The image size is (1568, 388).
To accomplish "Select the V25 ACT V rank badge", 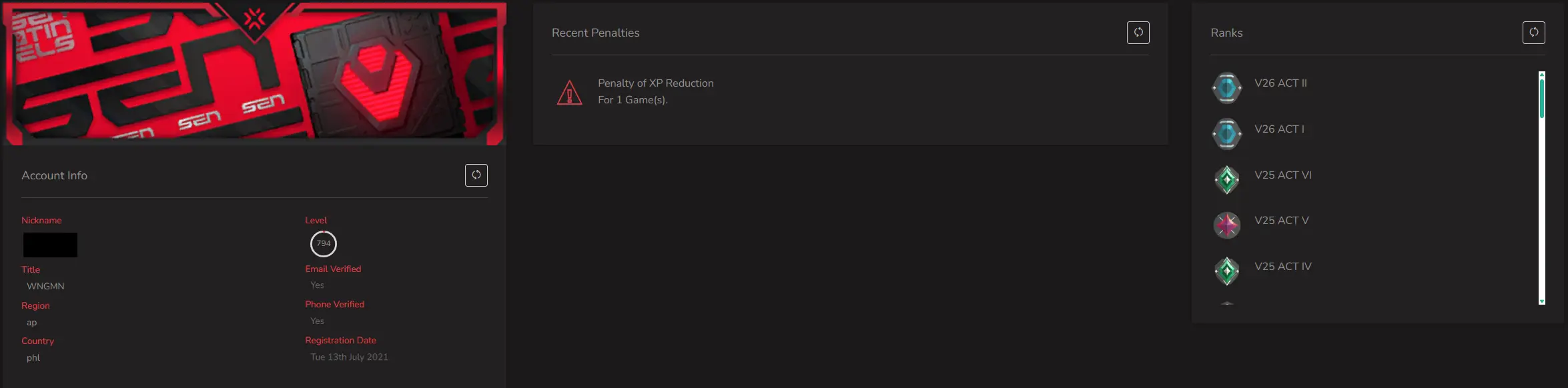I will tap(1226, 225).
